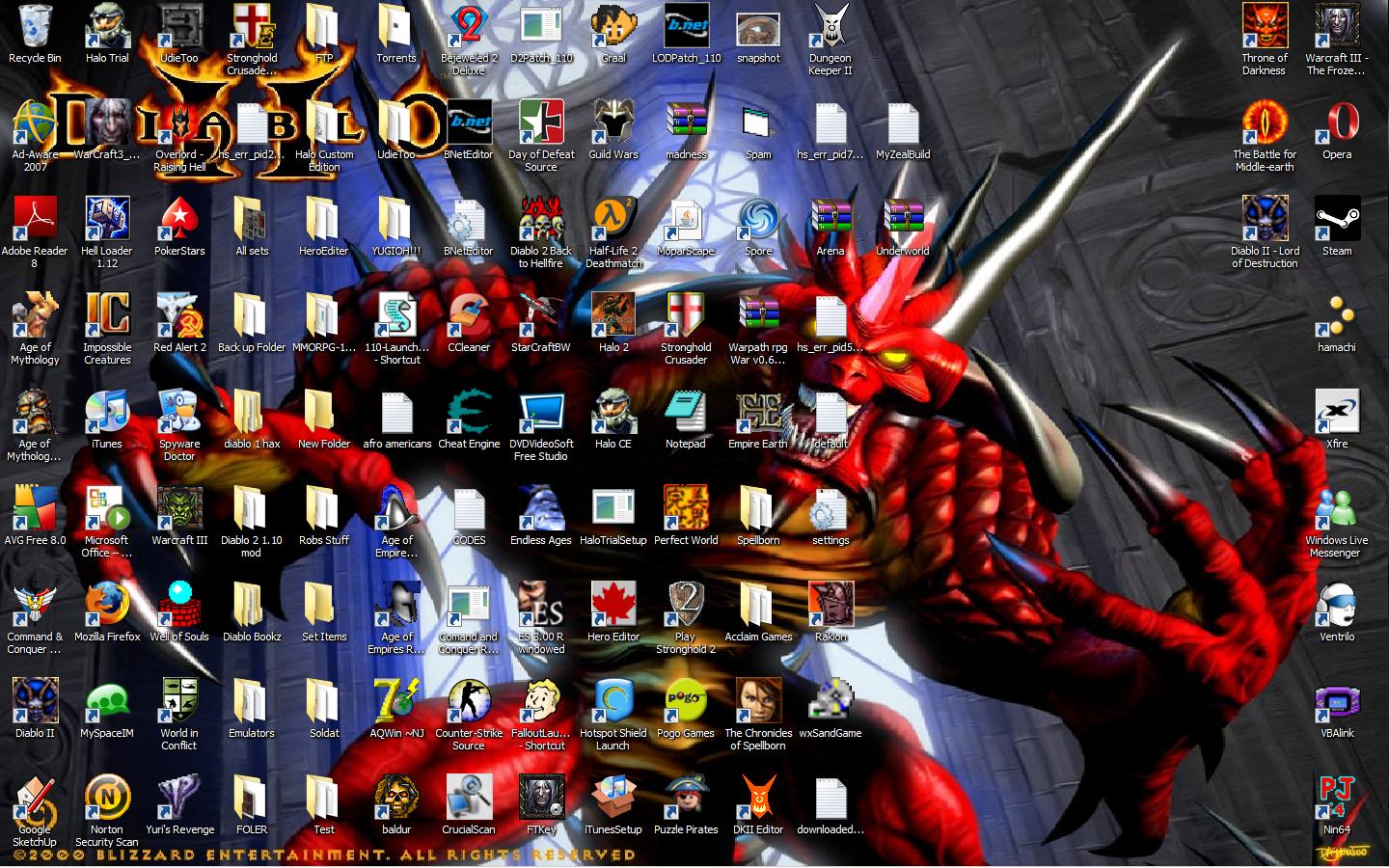Open the Hero Editor icon
Screen dimensions: 1389x868
click(613, 605)
